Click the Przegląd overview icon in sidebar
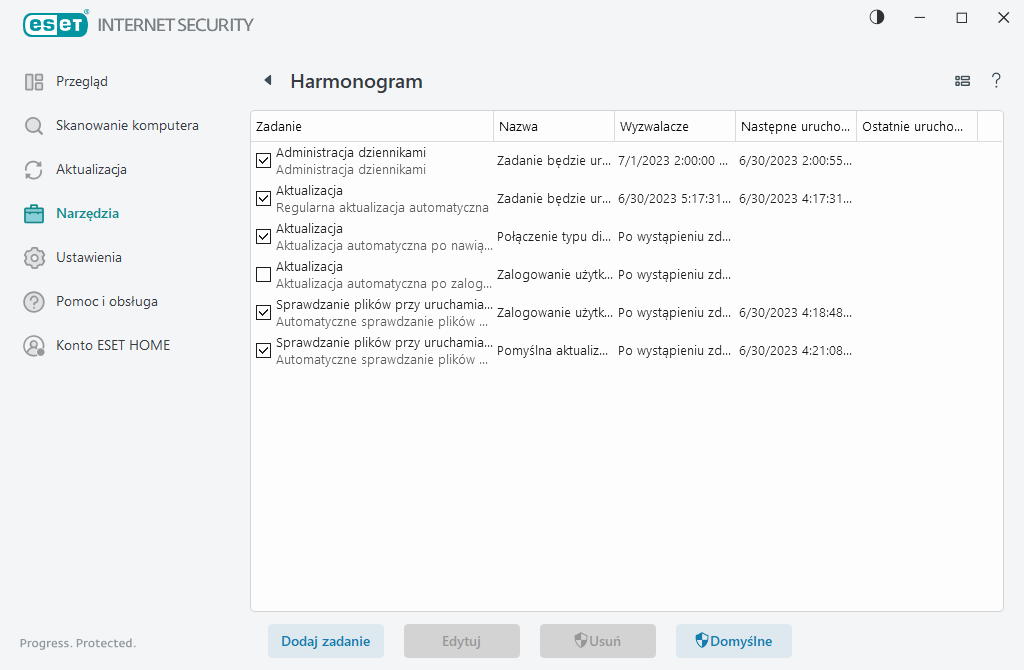Screen dimensions: 1024x670 34,82
